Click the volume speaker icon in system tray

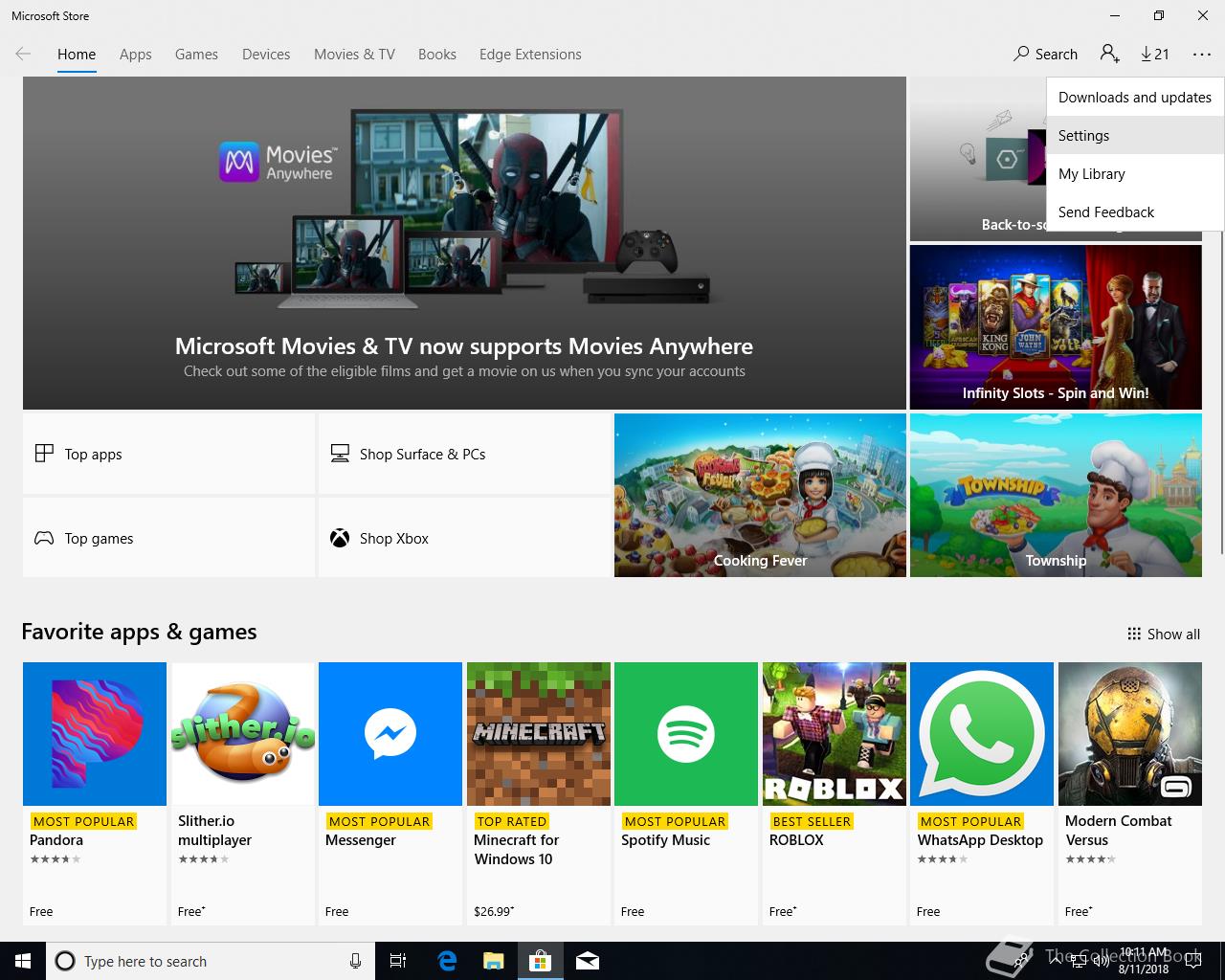[x=1100, y=962]
